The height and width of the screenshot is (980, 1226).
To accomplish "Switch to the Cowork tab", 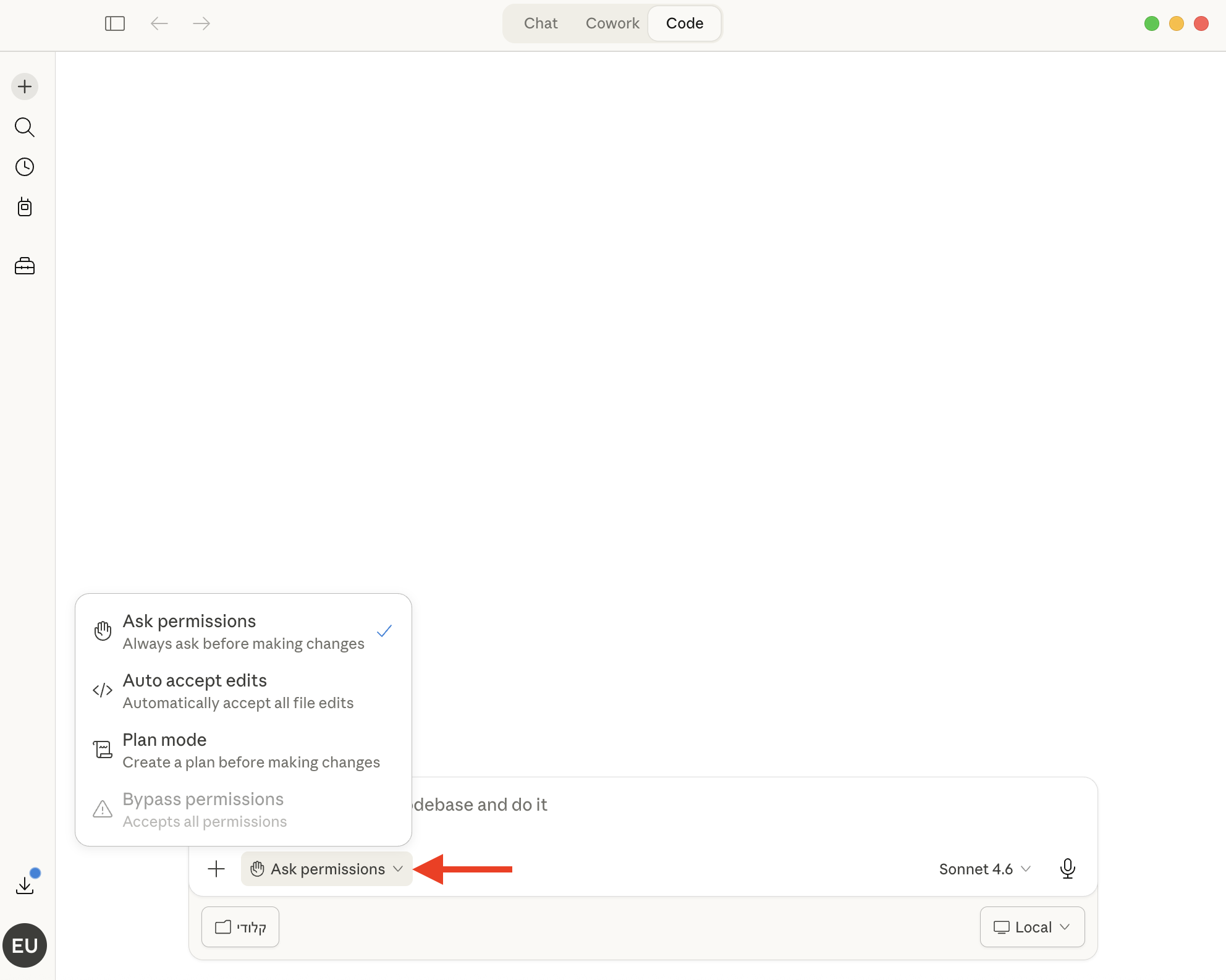I will click(612, 23).
